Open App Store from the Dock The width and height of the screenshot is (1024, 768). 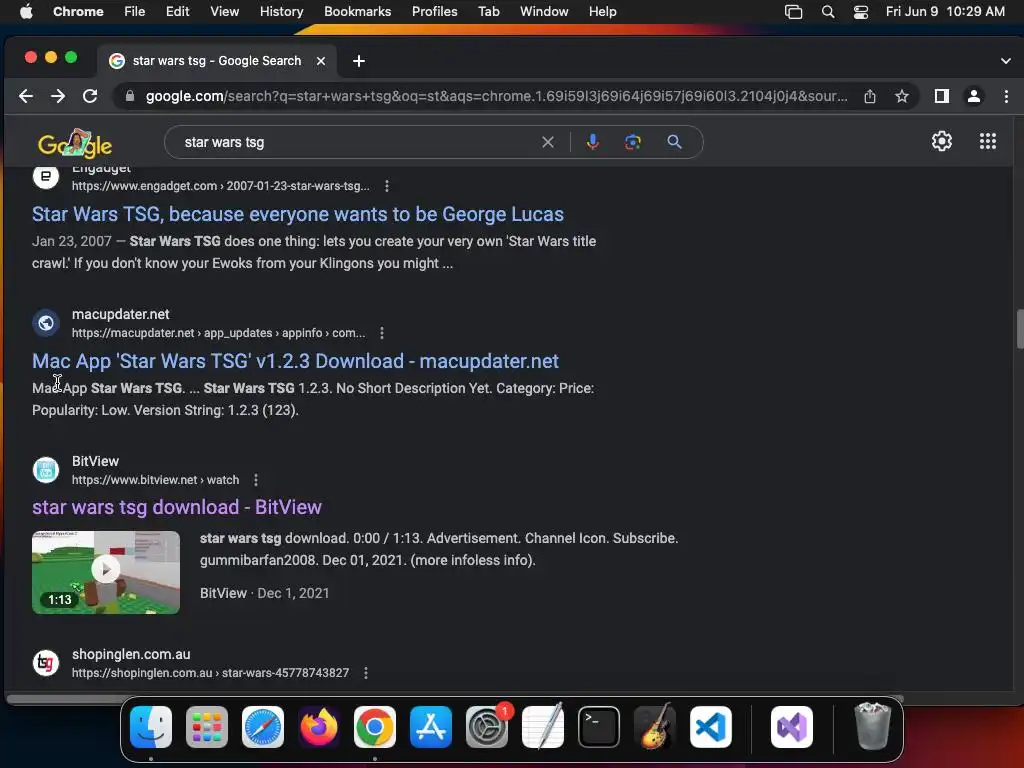(x=431, y=727)
